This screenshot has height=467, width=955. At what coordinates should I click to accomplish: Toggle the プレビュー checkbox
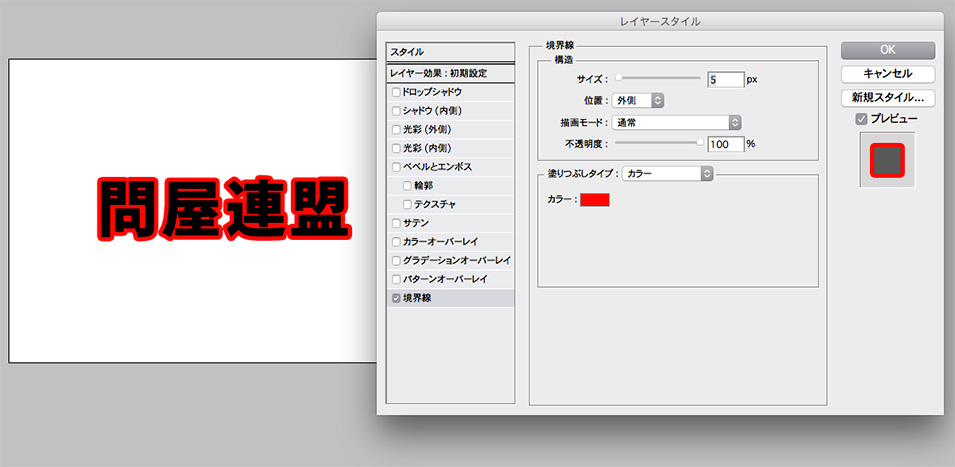861,119
